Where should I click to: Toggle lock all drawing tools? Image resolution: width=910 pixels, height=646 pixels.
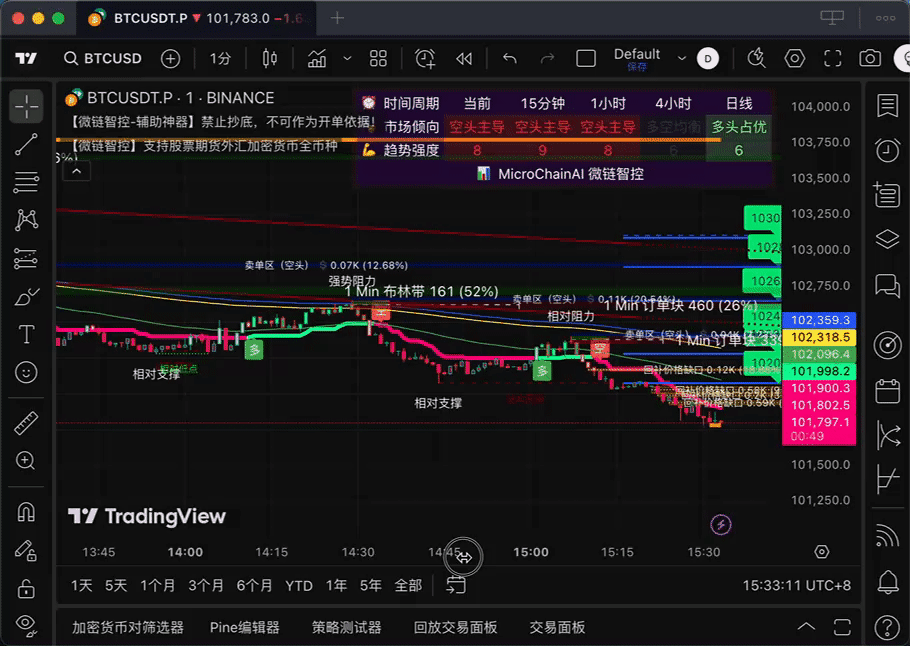click(26, 588)
